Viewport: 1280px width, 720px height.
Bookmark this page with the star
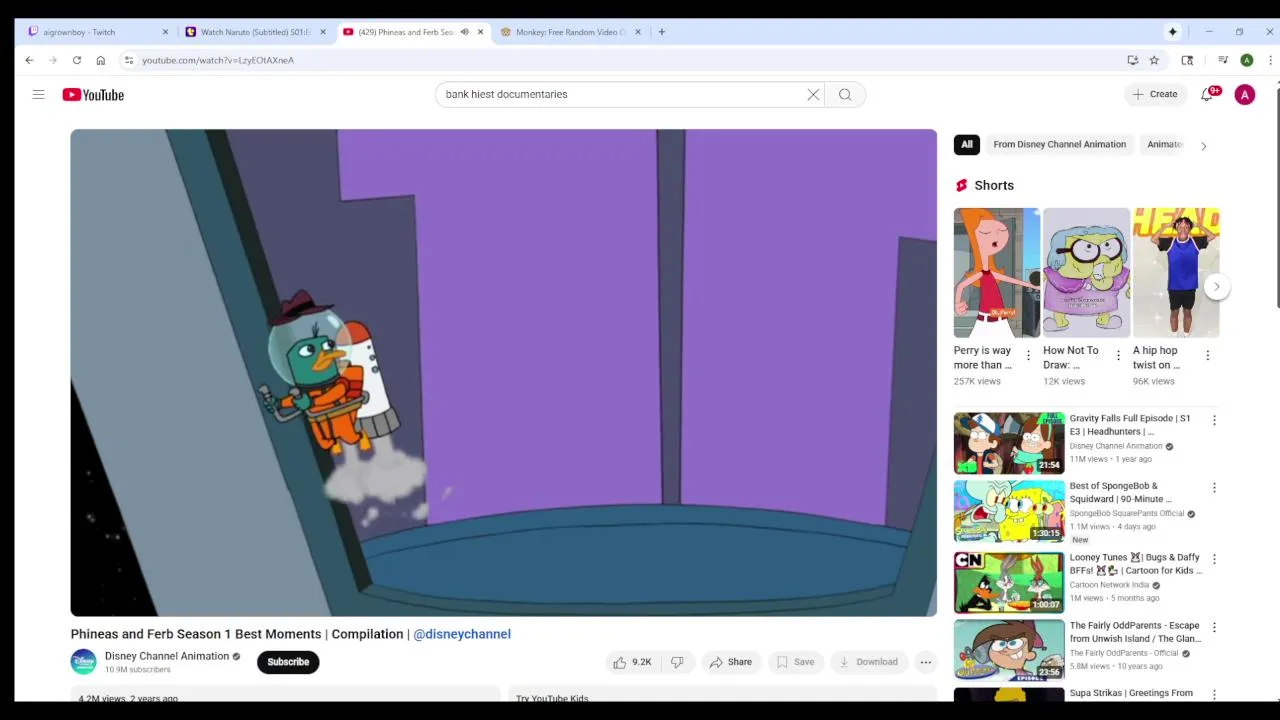(1154, 60)
